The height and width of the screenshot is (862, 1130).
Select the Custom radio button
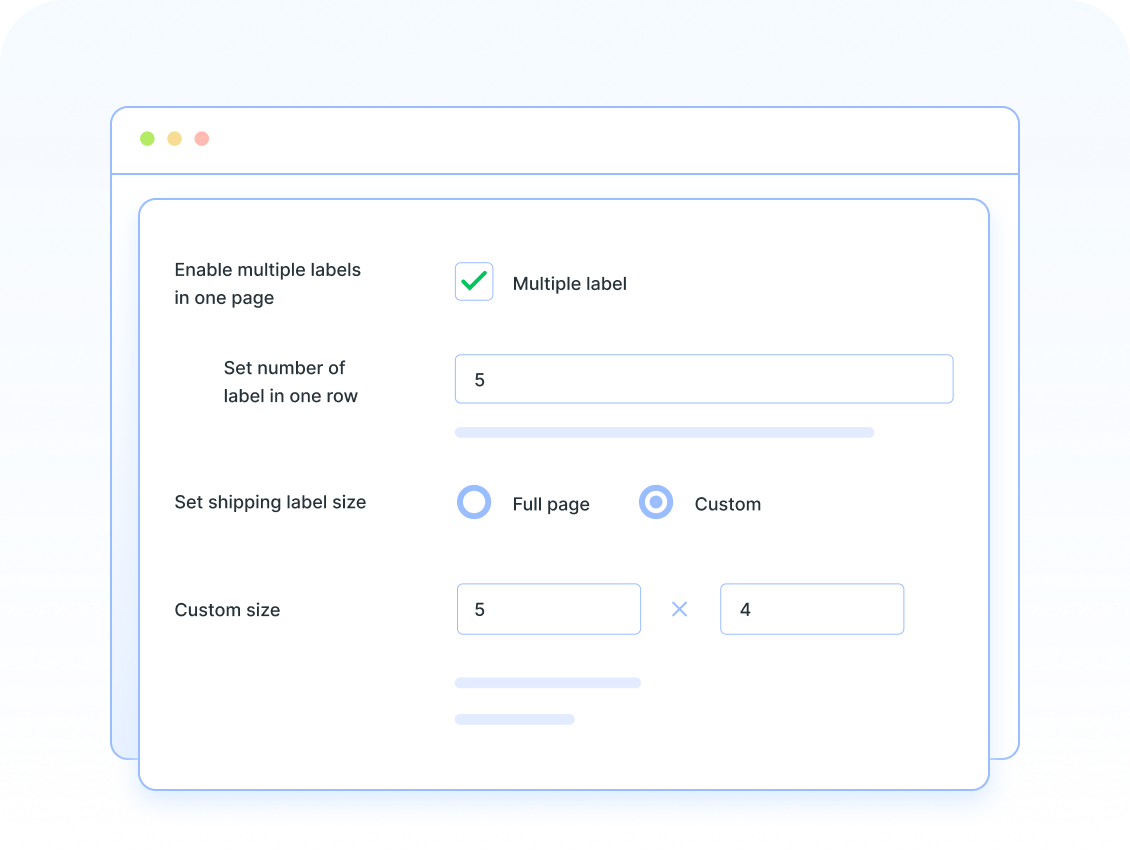point(656,502)
